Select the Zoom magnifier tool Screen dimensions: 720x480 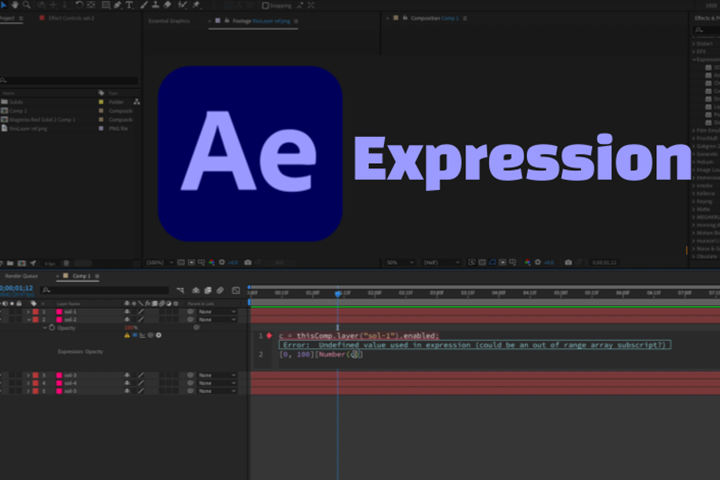tap(27, 5)
